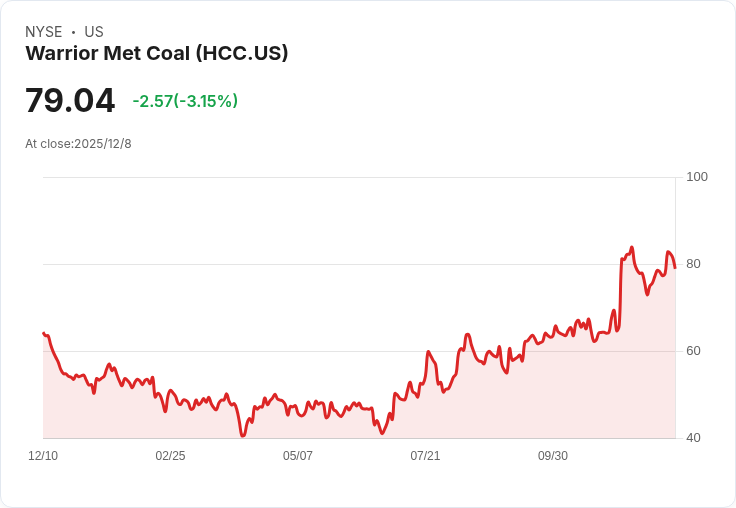Select the 05/07 date on x-axis

(x=298, y=455)
